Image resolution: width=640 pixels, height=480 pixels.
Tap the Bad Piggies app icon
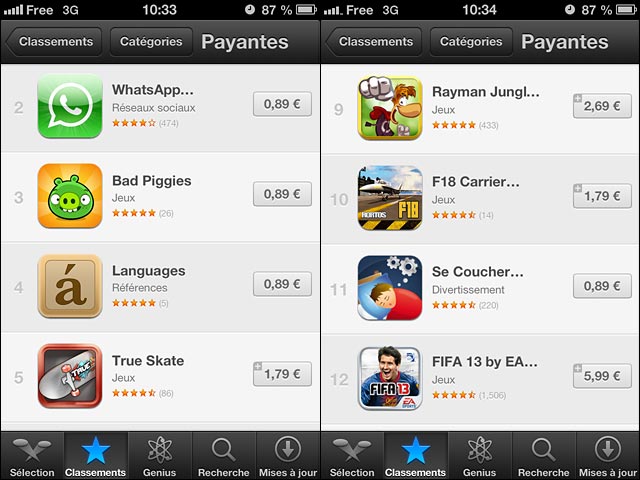coord(70,196)
